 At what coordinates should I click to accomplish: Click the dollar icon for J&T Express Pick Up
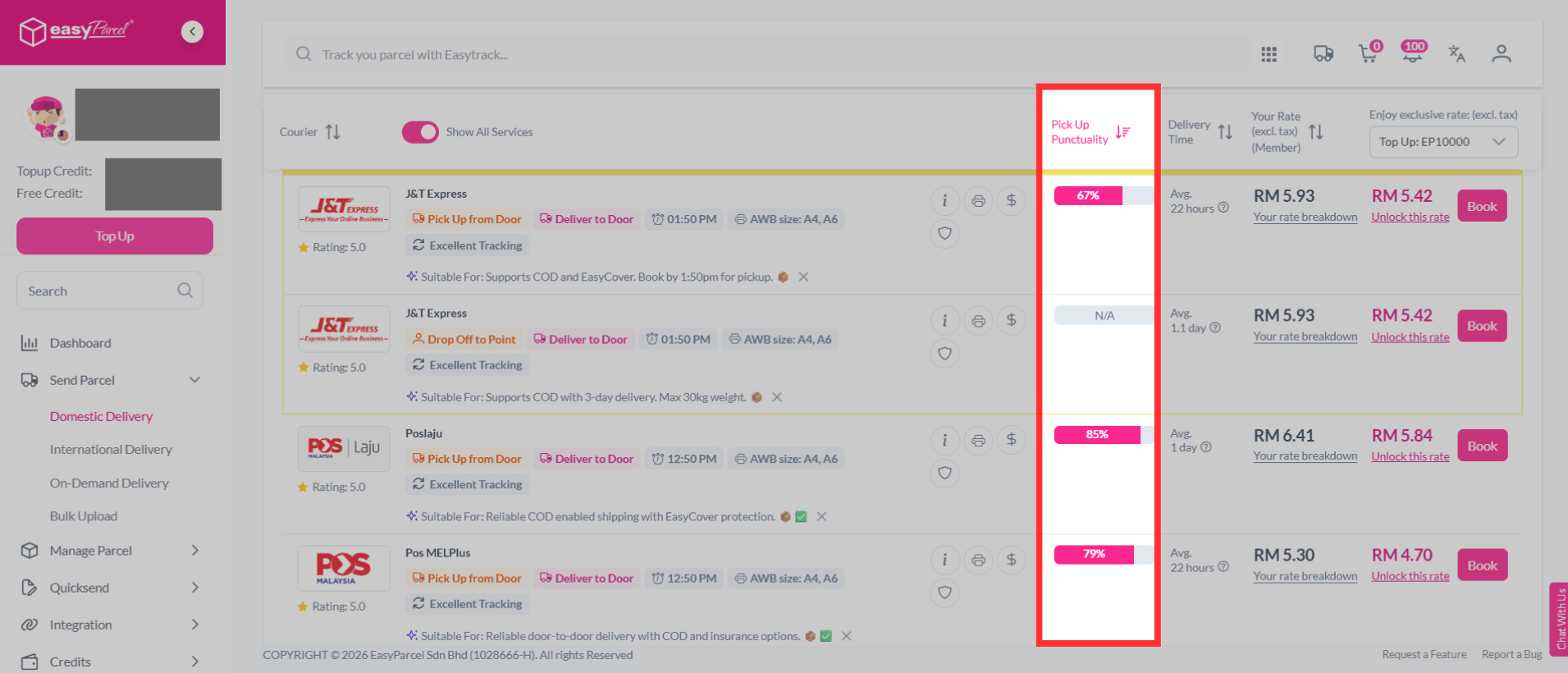pyautogui.click(x=1011, y=200)
